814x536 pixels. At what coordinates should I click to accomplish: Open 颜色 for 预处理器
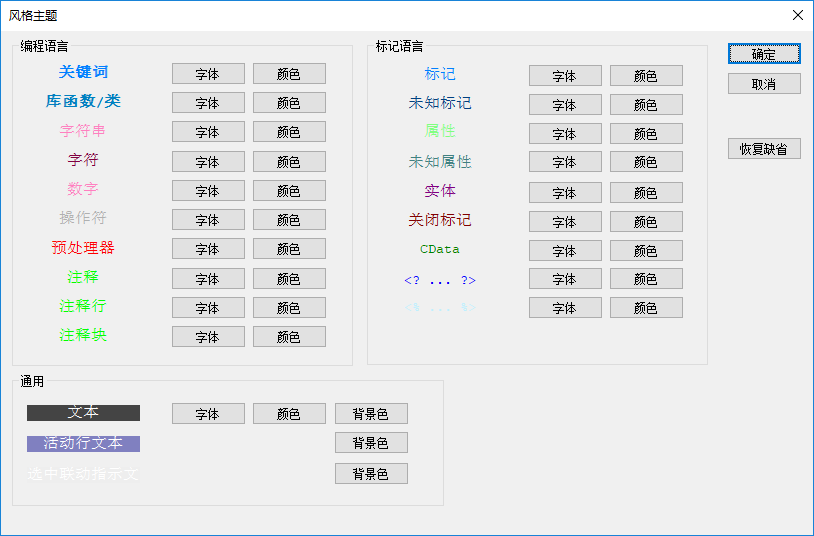[289, 249]
